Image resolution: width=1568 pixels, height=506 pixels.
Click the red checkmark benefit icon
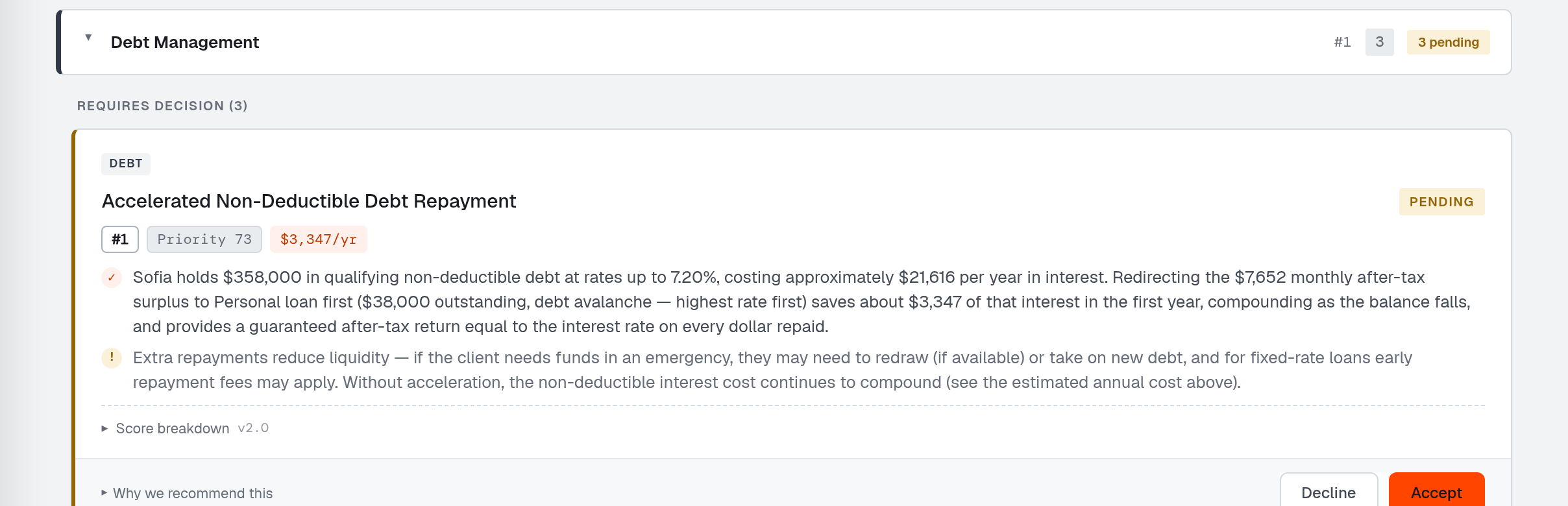click(112, 278)
